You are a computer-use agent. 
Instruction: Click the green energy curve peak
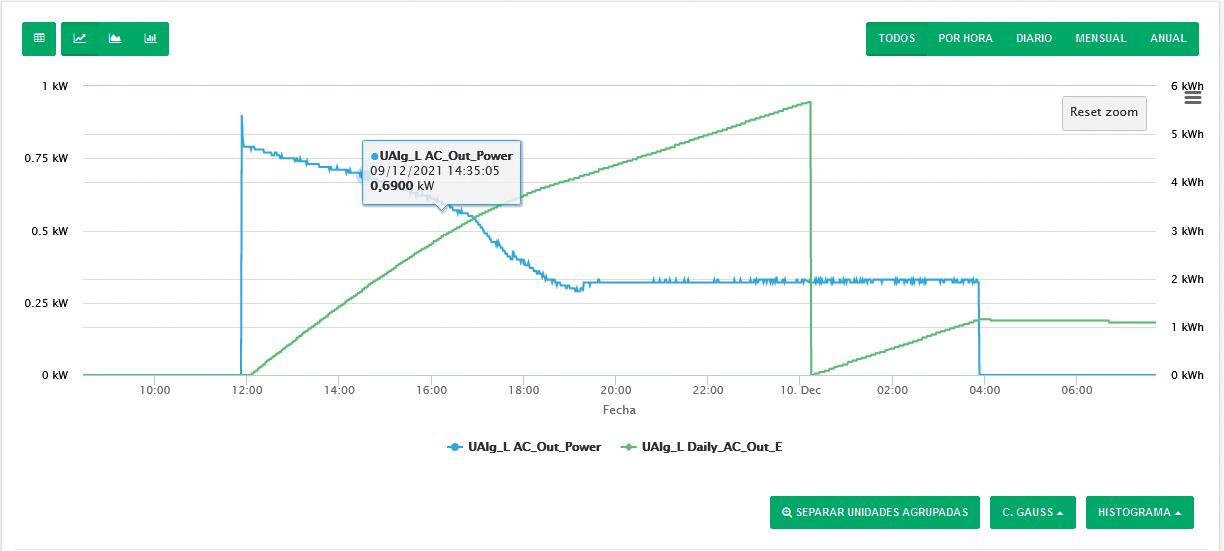point(808,102)
